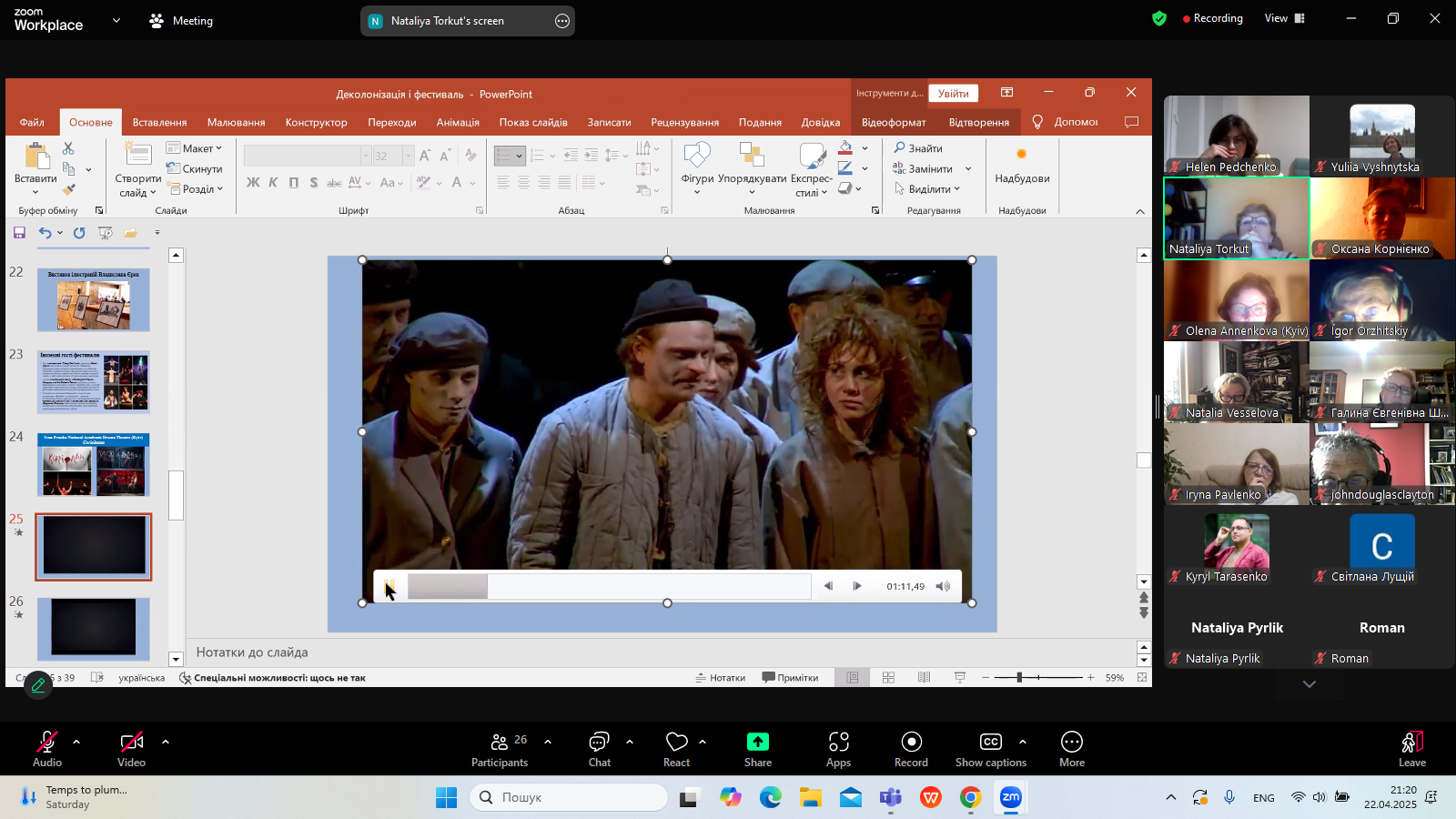
Task: Switch to the Вставлення ribbon tab
Action: pyautogui.click(x=159, y=122)
